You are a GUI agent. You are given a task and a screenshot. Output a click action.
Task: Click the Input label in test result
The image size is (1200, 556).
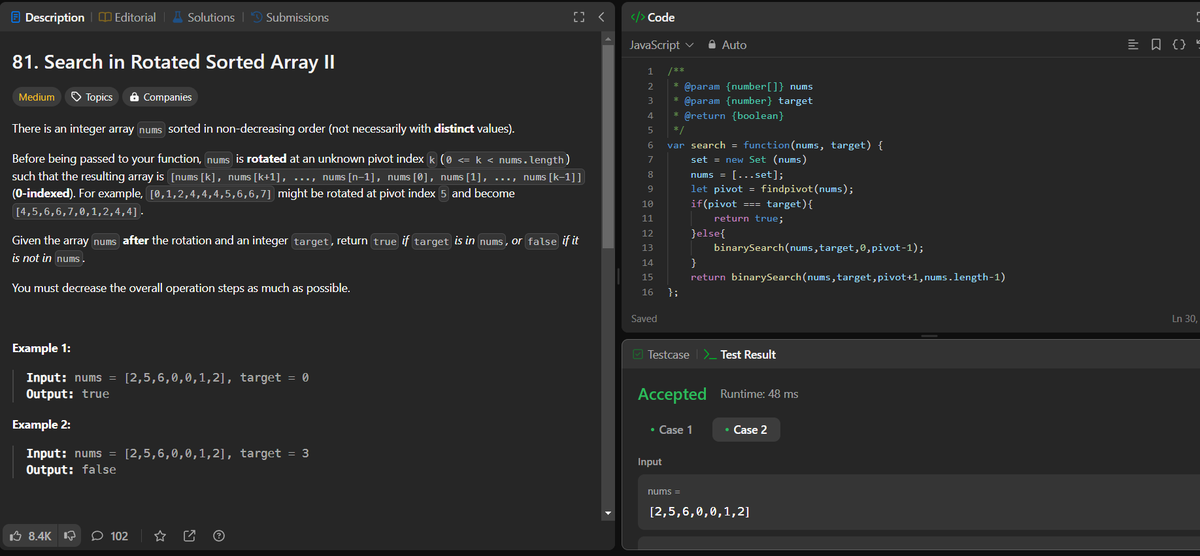(649, 462)
